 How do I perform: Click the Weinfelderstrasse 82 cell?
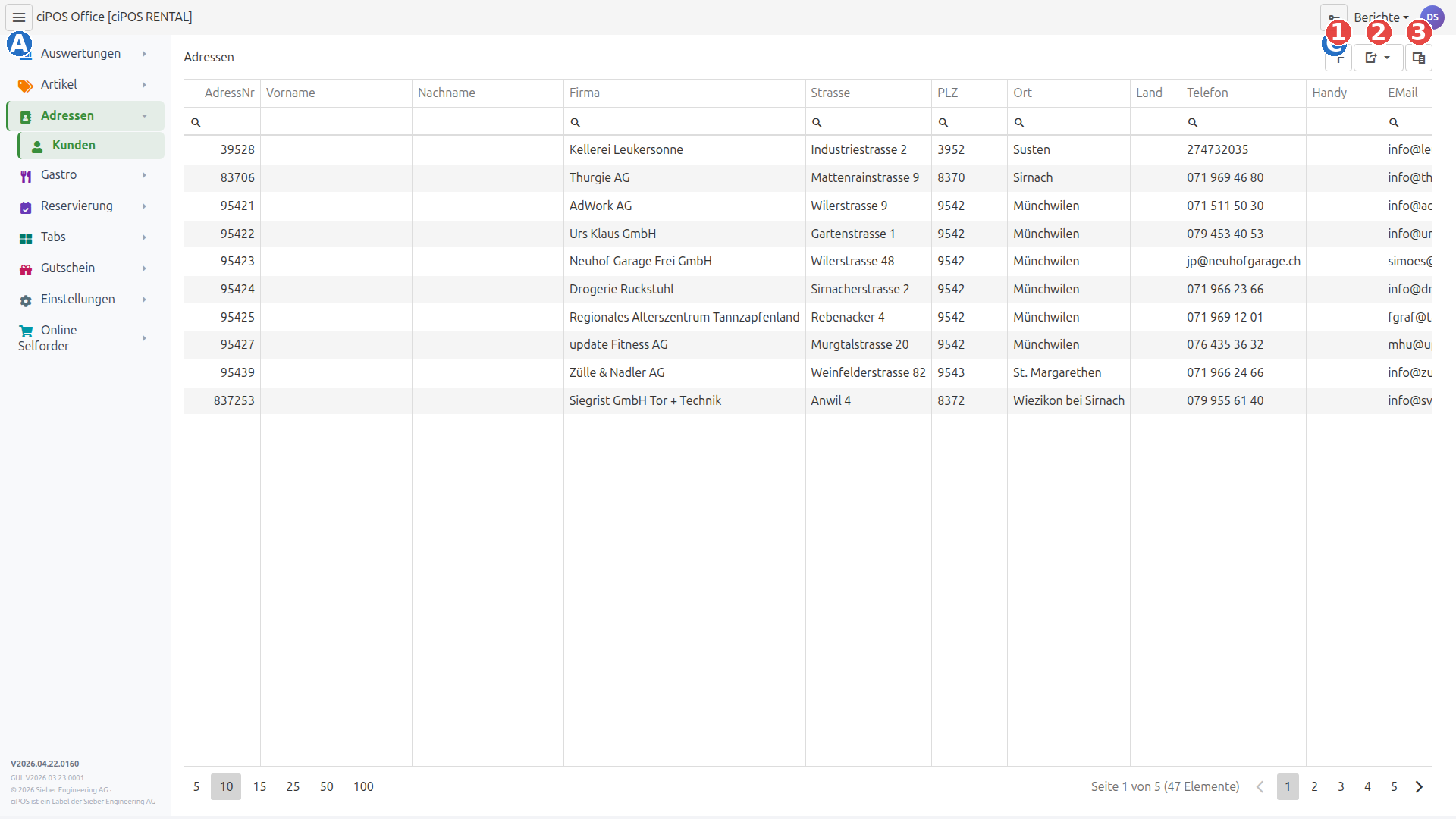click(x=868, y=373)
